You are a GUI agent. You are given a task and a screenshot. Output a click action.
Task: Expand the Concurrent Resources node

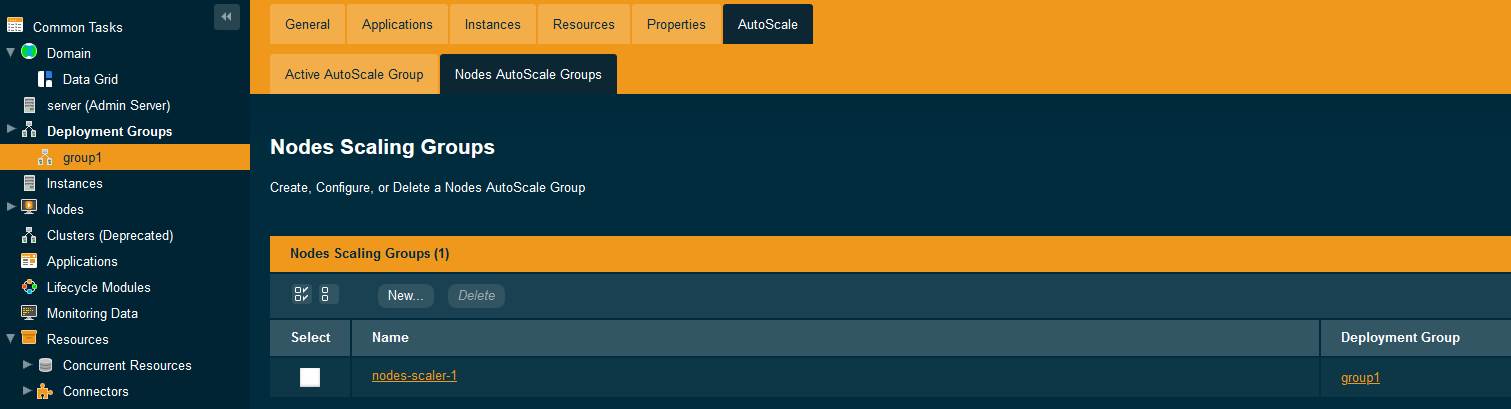(x=27, y=364)
